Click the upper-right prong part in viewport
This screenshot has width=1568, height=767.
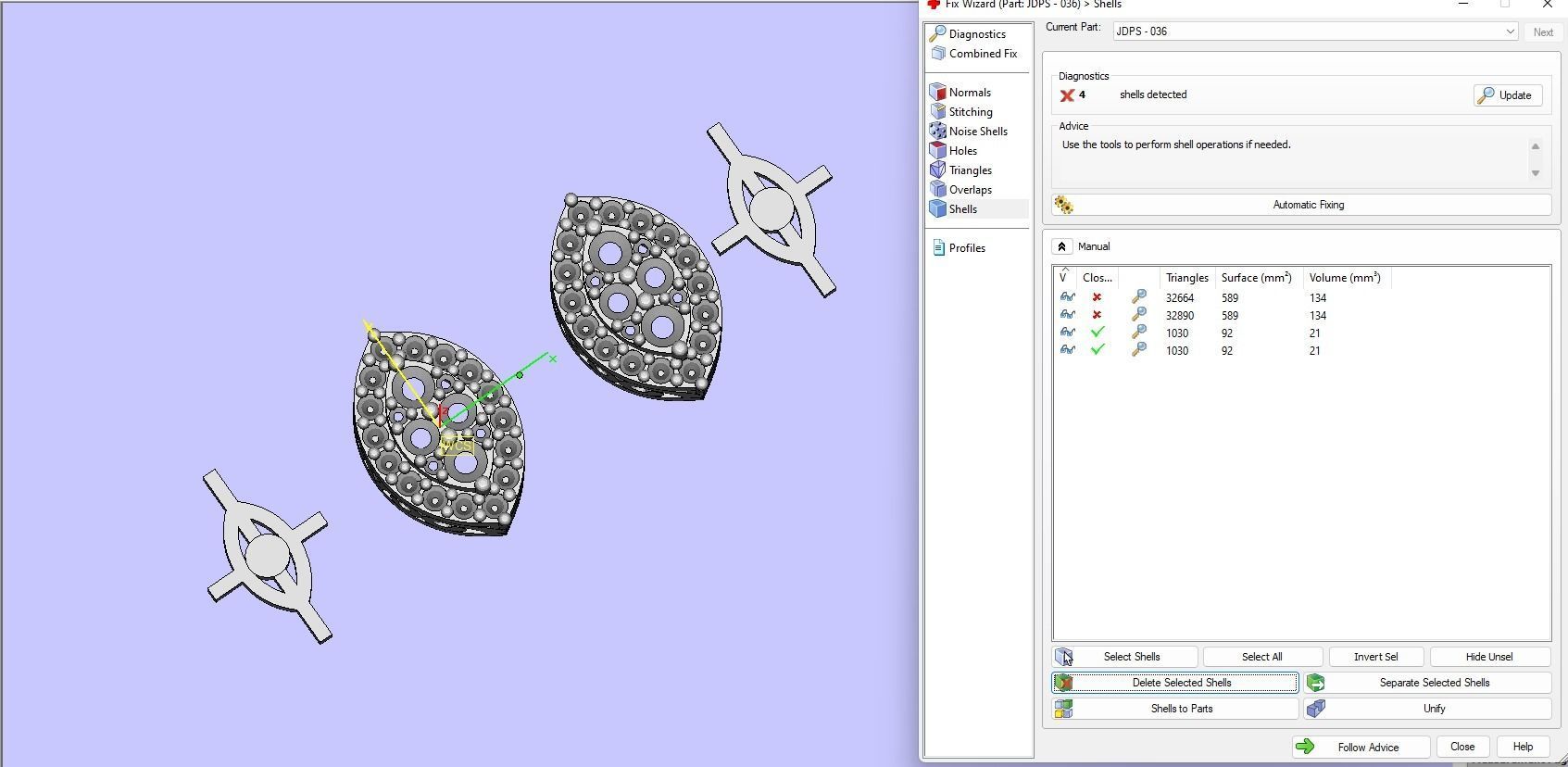click(x=771, y=209)
